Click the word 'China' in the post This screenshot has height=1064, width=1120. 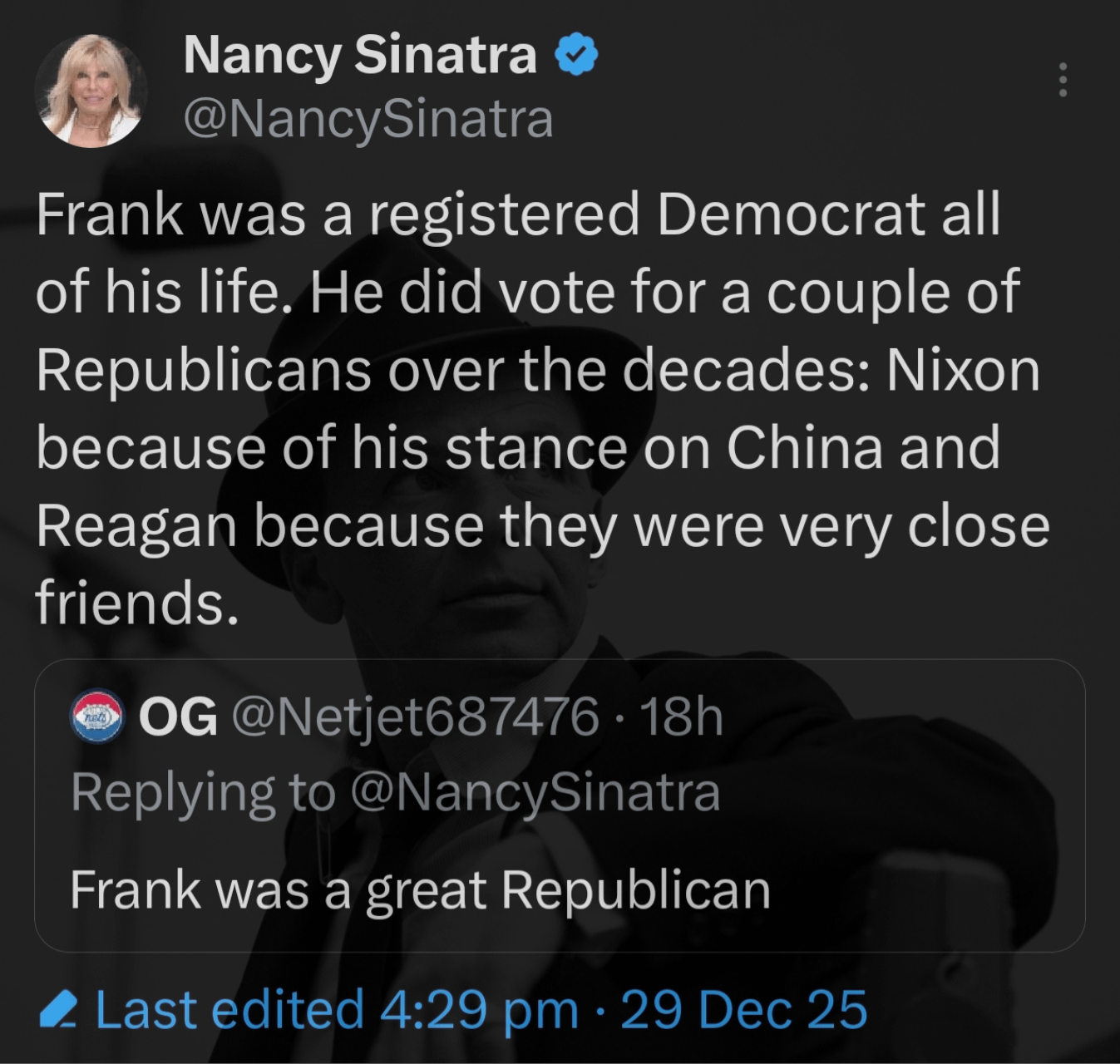tap(805, 448)
